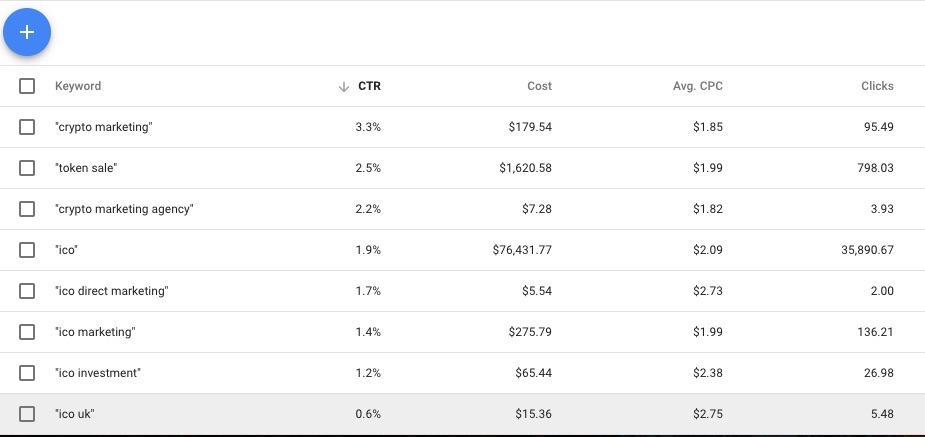Sort by the Cost column header
This screenshot has height=437, width=925.
pyautogui.click(x=539, y=86)
